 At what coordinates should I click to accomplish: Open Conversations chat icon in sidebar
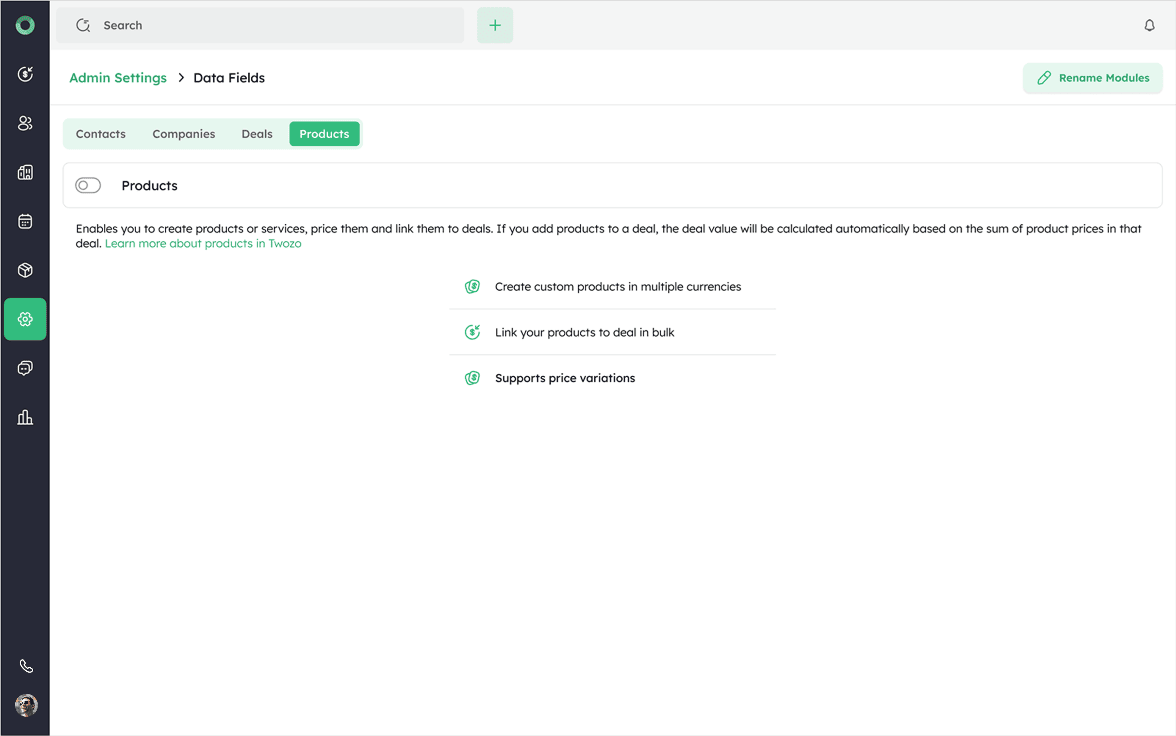(x=25, y=368)
